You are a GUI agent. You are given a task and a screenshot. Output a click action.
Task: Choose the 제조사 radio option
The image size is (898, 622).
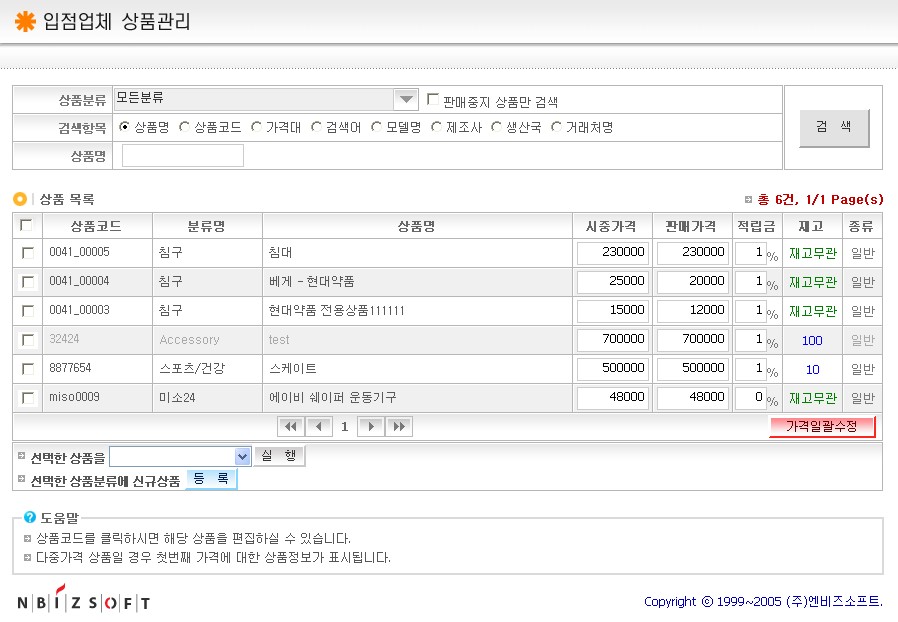tap(437, 127)
